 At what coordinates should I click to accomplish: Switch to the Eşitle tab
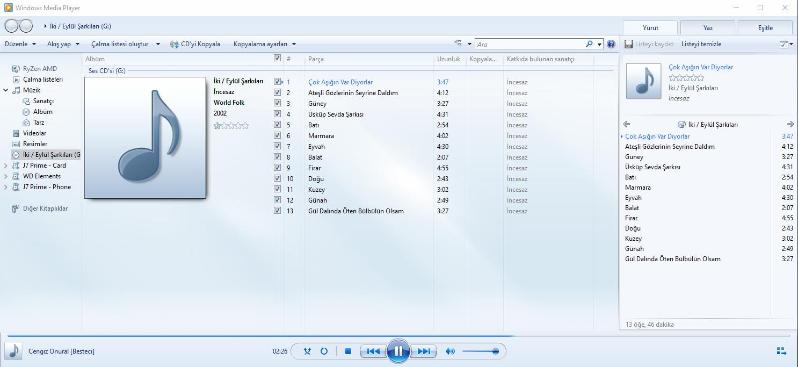click(765, 27)
